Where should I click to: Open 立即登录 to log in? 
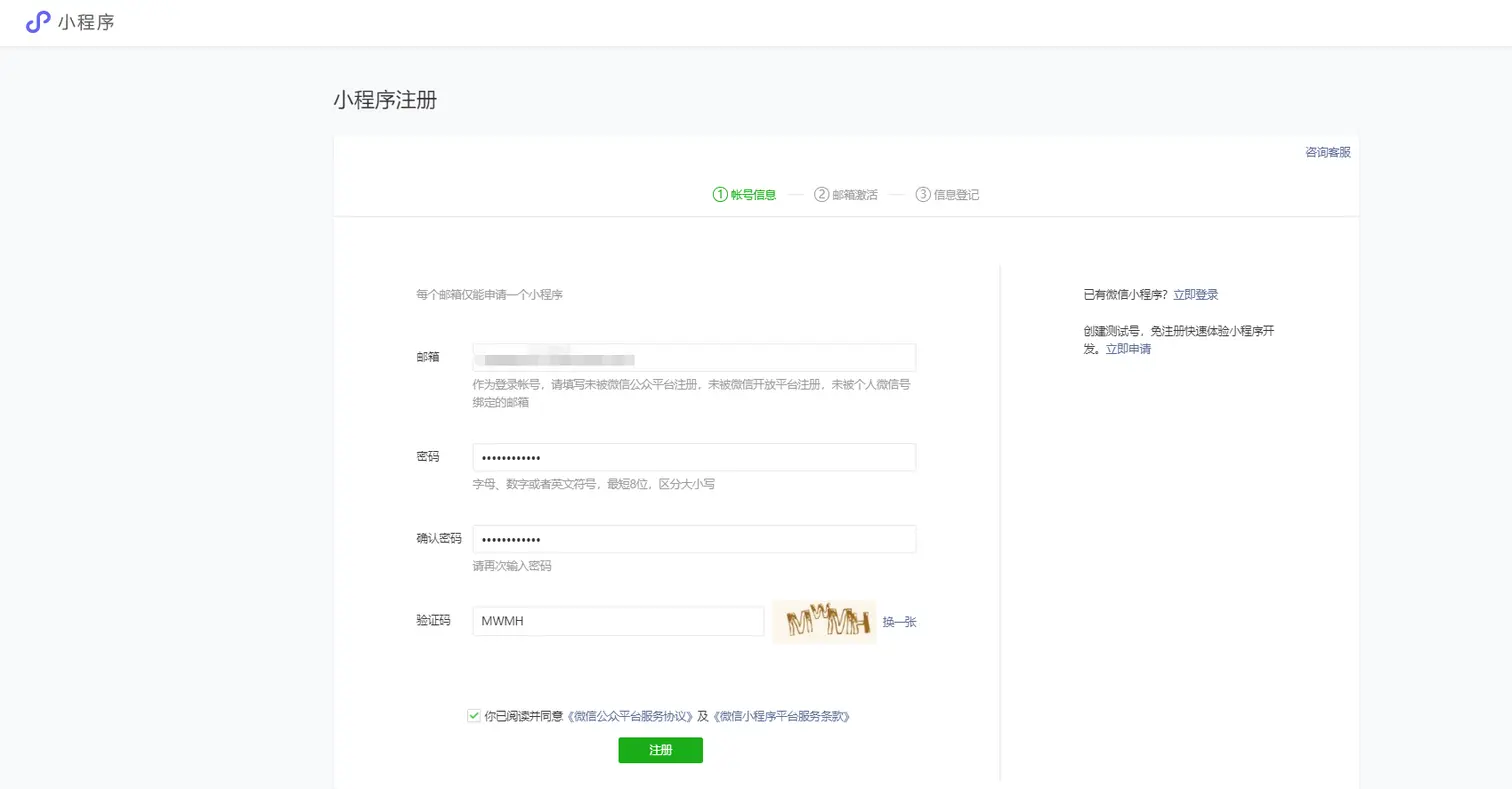click(1197, 294)
